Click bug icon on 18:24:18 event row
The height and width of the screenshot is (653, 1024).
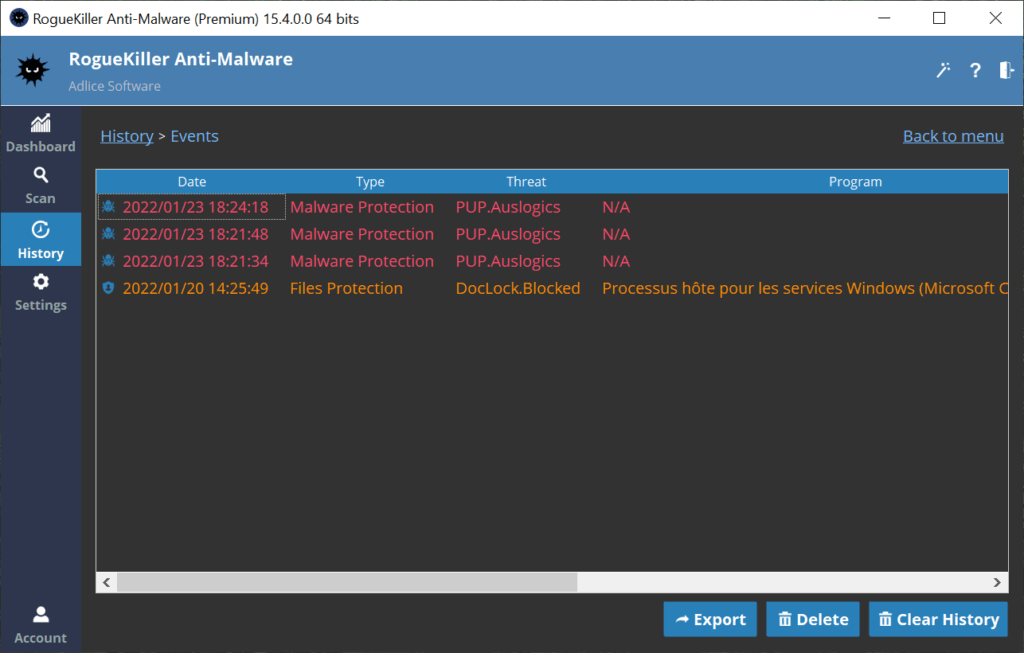click(x=109, y=207)
